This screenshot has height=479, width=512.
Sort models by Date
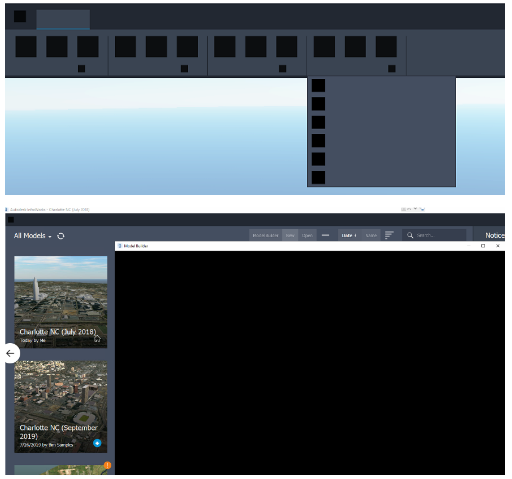pyautogui.click(x=349, y=235)
